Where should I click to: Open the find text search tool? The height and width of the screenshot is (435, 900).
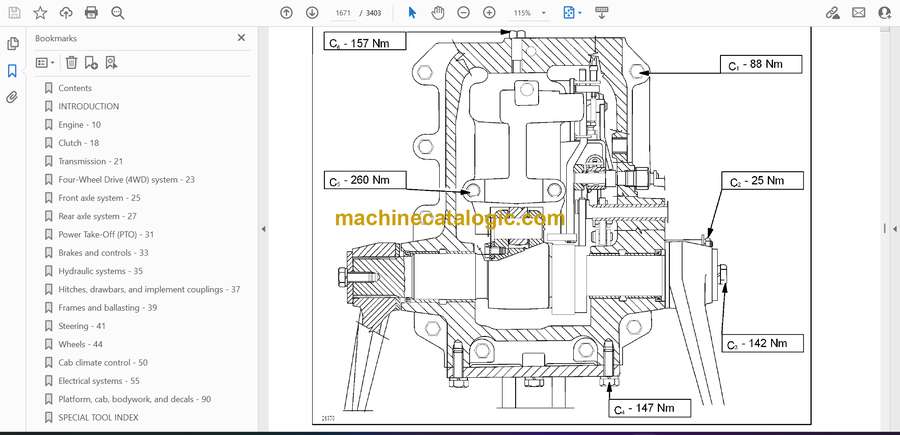pos(118,13)
